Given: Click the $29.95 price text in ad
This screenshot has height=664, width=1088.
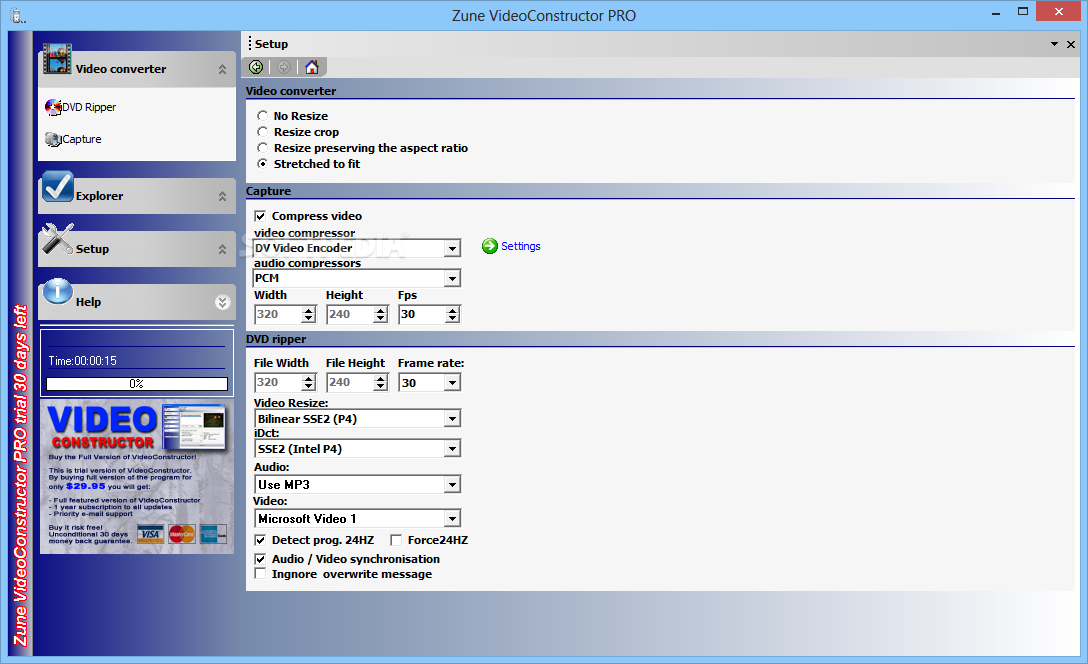Looking at the screenshot, I should [86, 486].
